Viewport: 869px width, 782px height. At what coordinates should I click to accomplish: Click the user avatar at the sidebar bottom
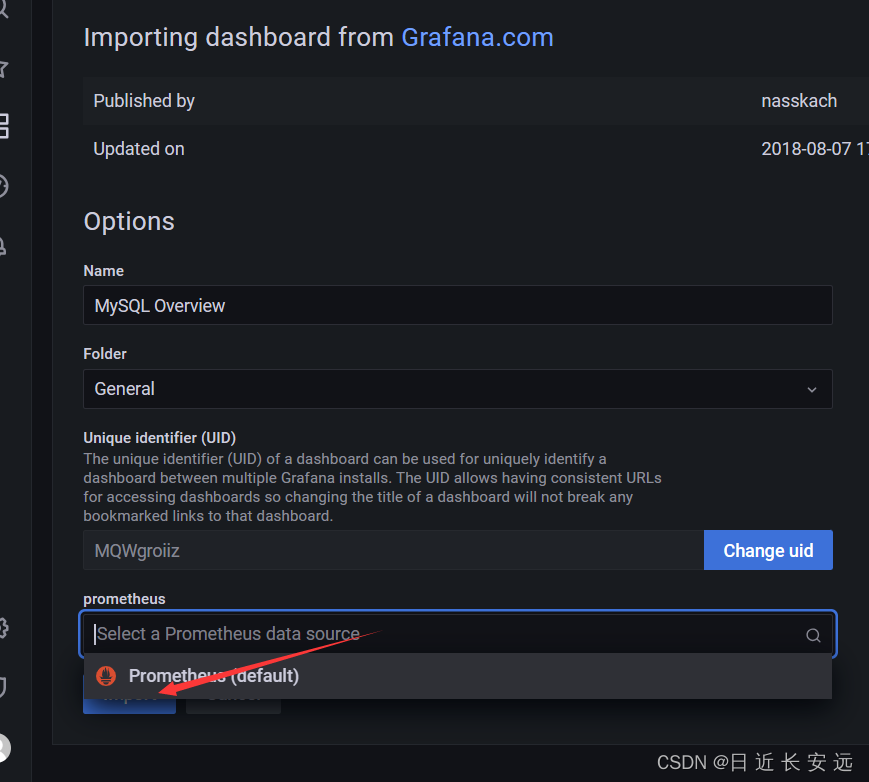[x=4, y=748]
